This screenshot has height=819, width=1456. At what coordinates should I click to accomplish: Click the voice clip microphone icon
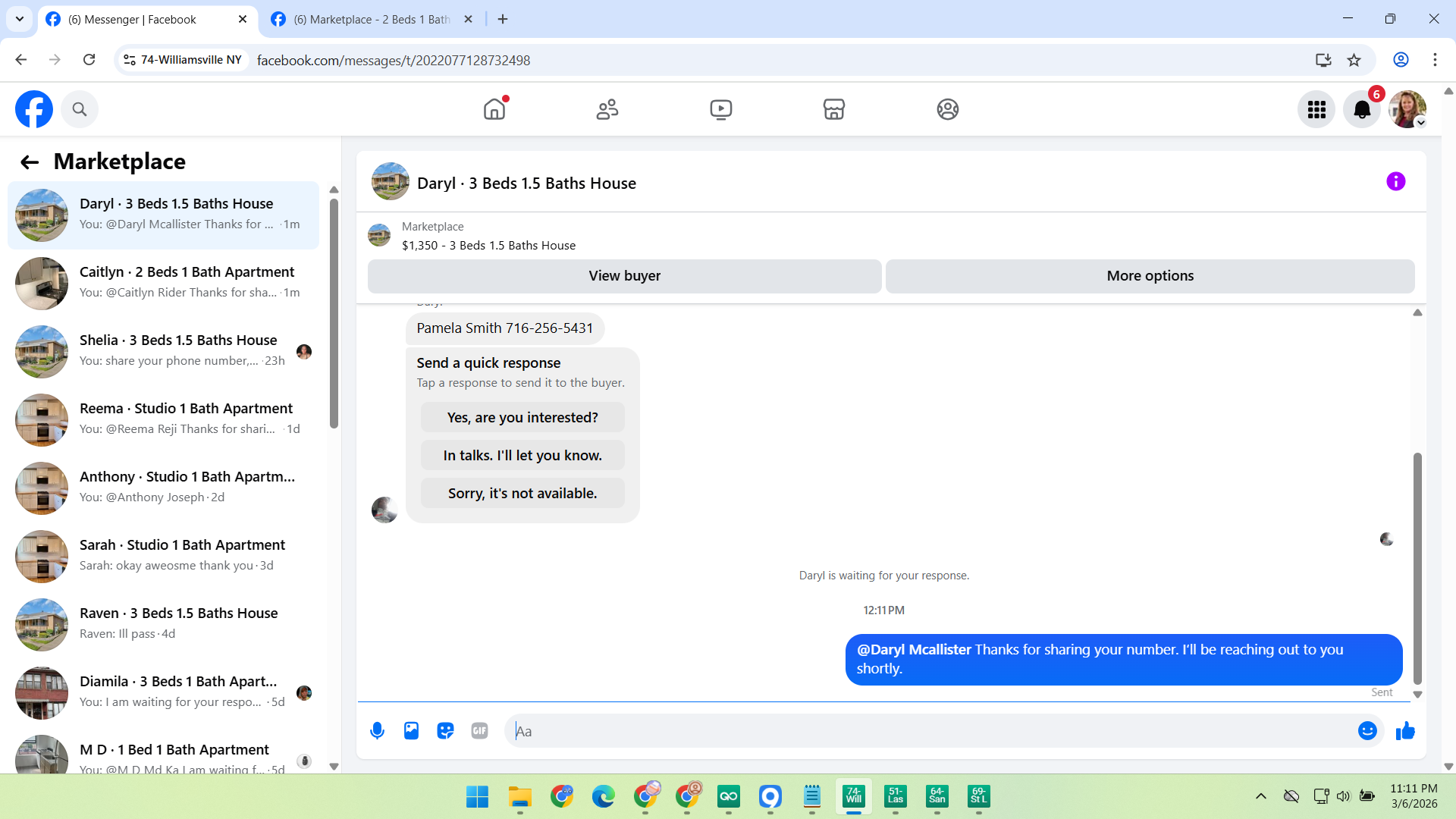[377, 731]
